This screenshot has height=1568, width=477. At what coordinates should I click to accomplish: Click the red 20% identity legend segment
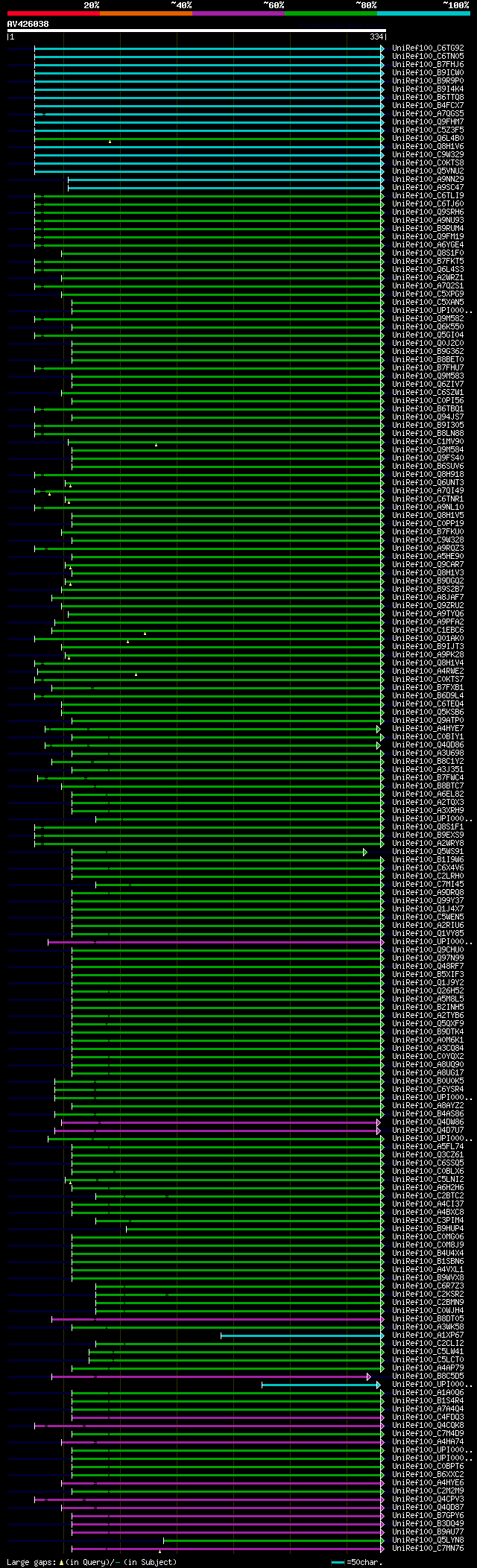[54, 13]
